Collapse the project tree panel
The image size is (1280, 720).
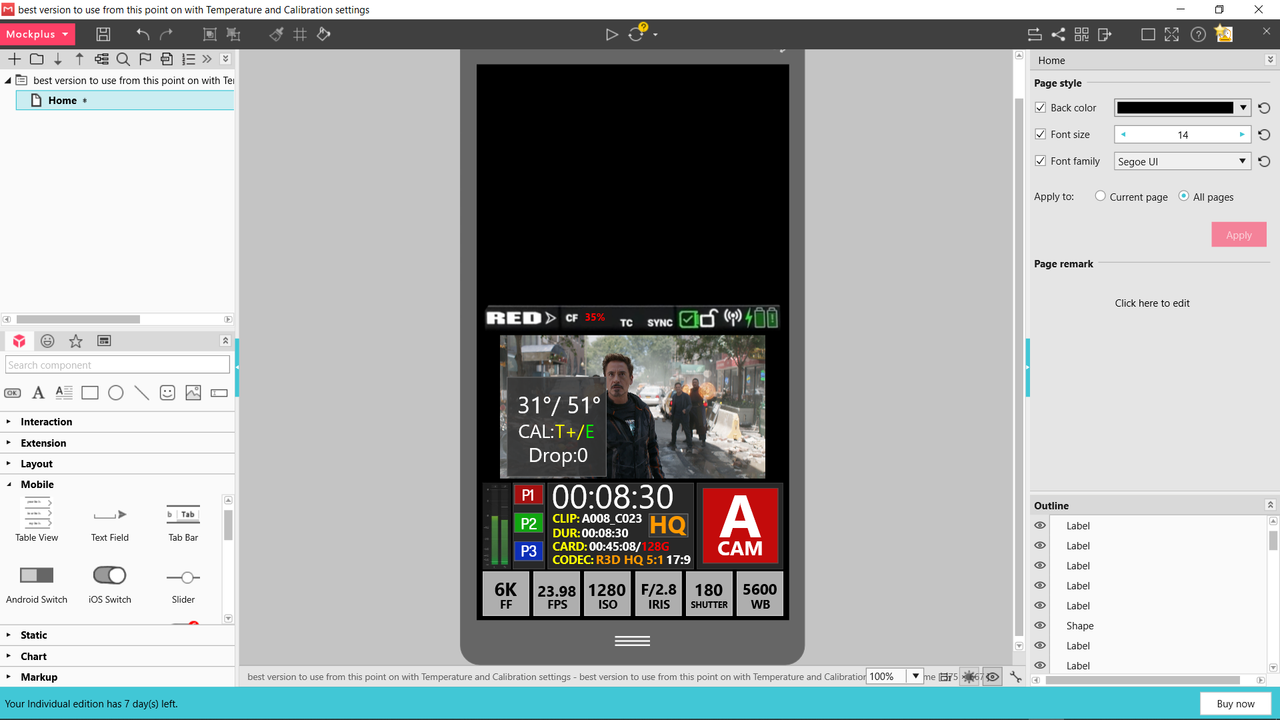point(225,59)
